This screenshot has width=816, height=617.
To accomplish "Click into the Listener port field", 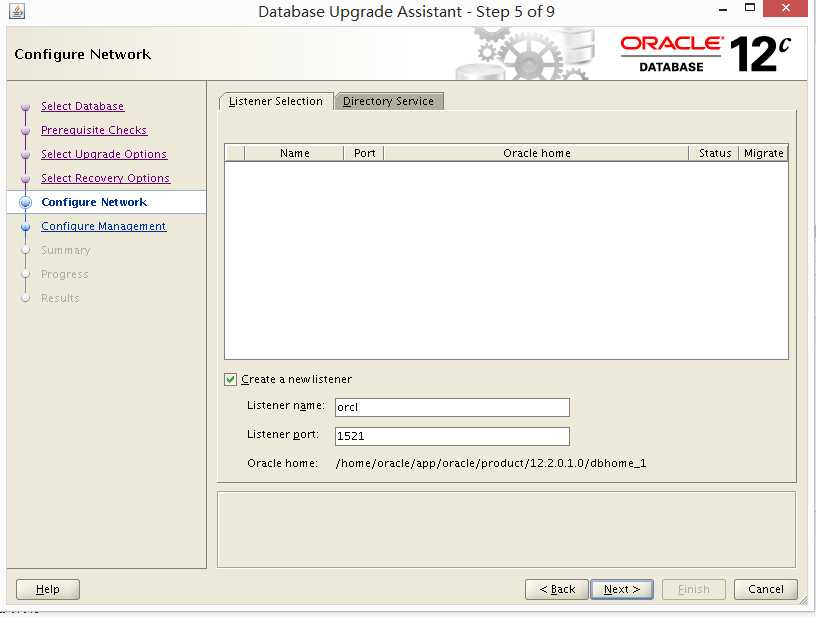I will [x=452, y=436].
